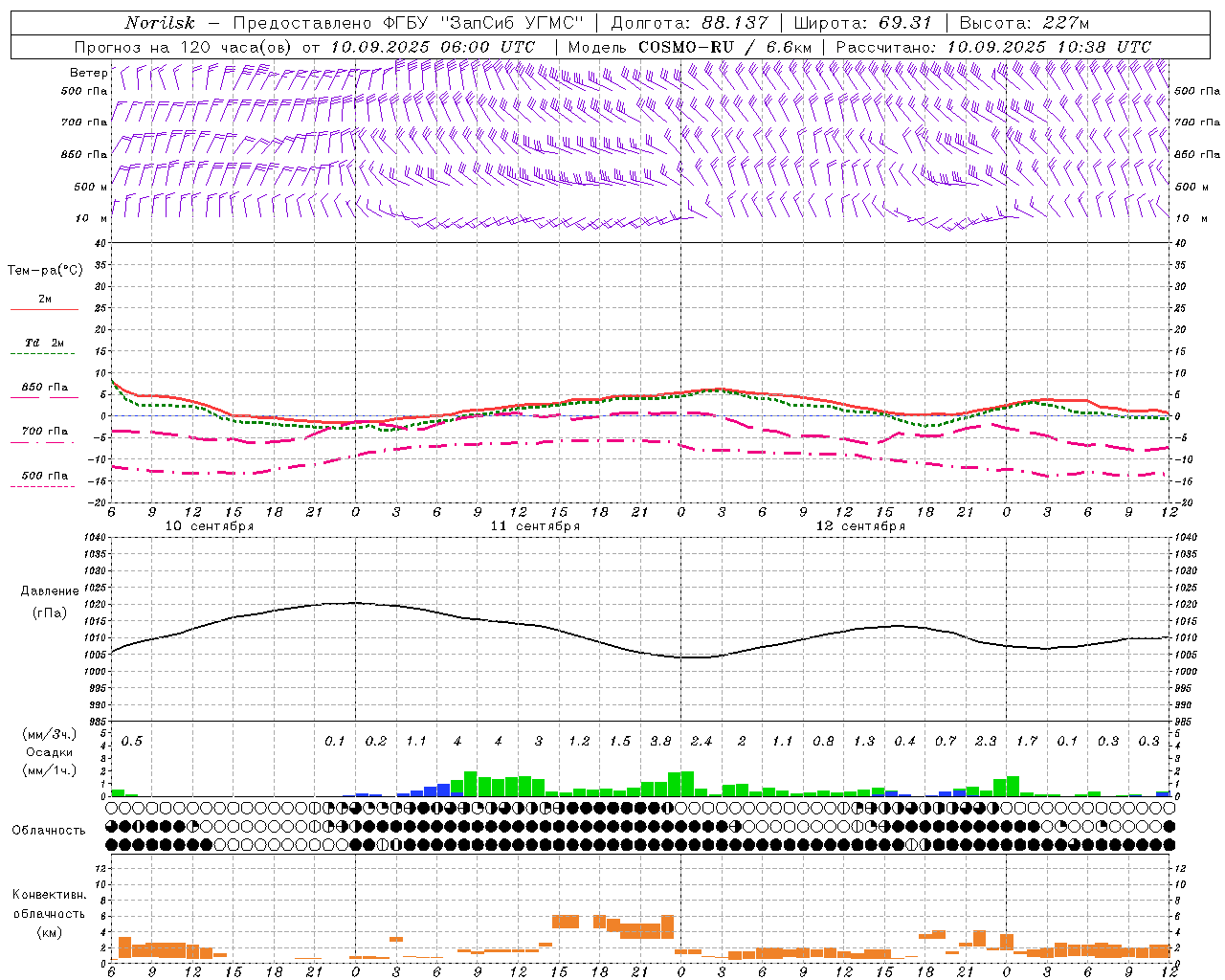
Task: Click the 'Высота: 227м' elevation text
Action: 1024,23
